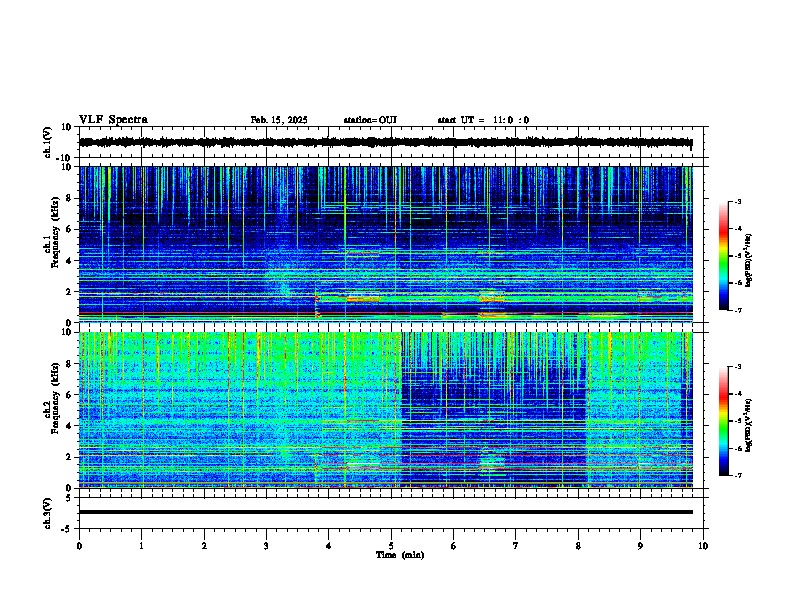The width and height of the screenshot is (792, 612).
Task: Click the "Time (min)" axis label
Action: pos(400,555)
